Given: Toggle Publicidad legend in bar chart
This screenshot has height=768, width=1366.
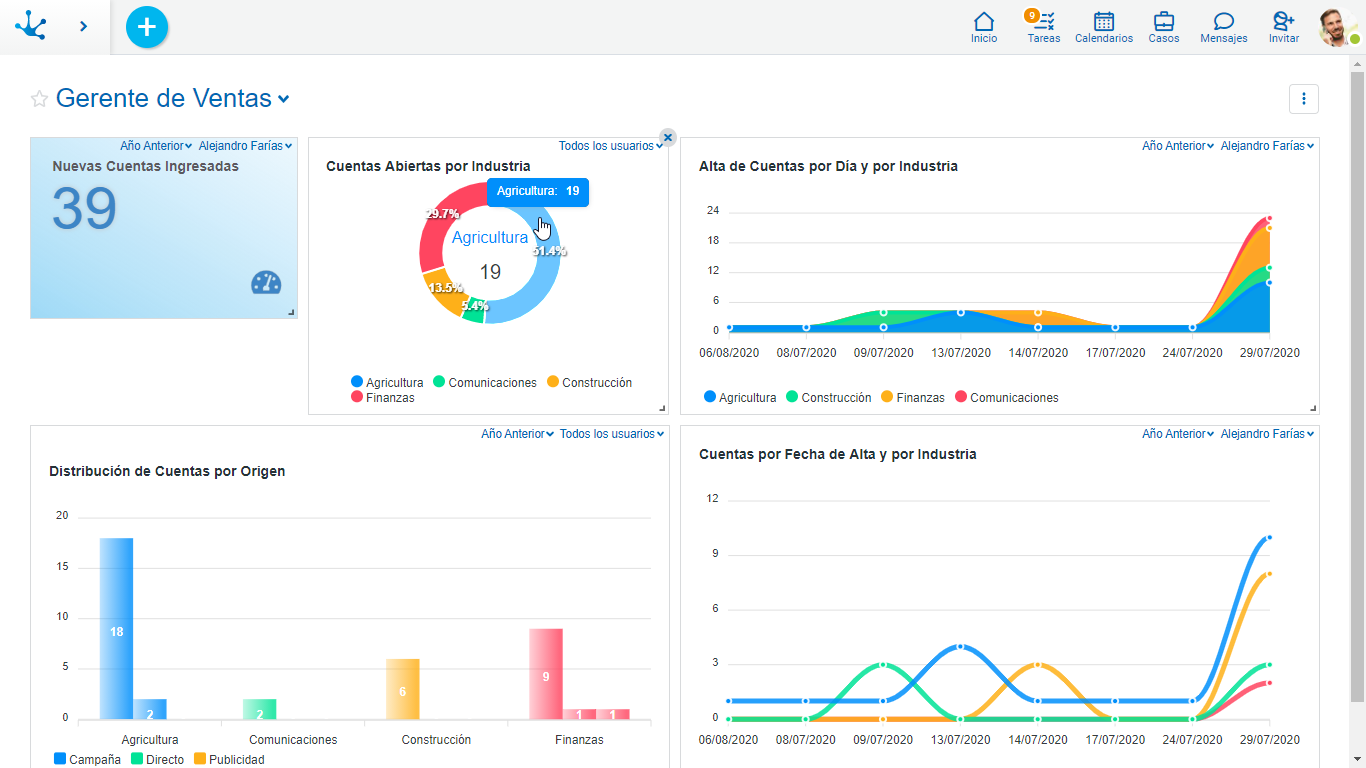Looking at the screenshot, I should [x=229, y=760].
